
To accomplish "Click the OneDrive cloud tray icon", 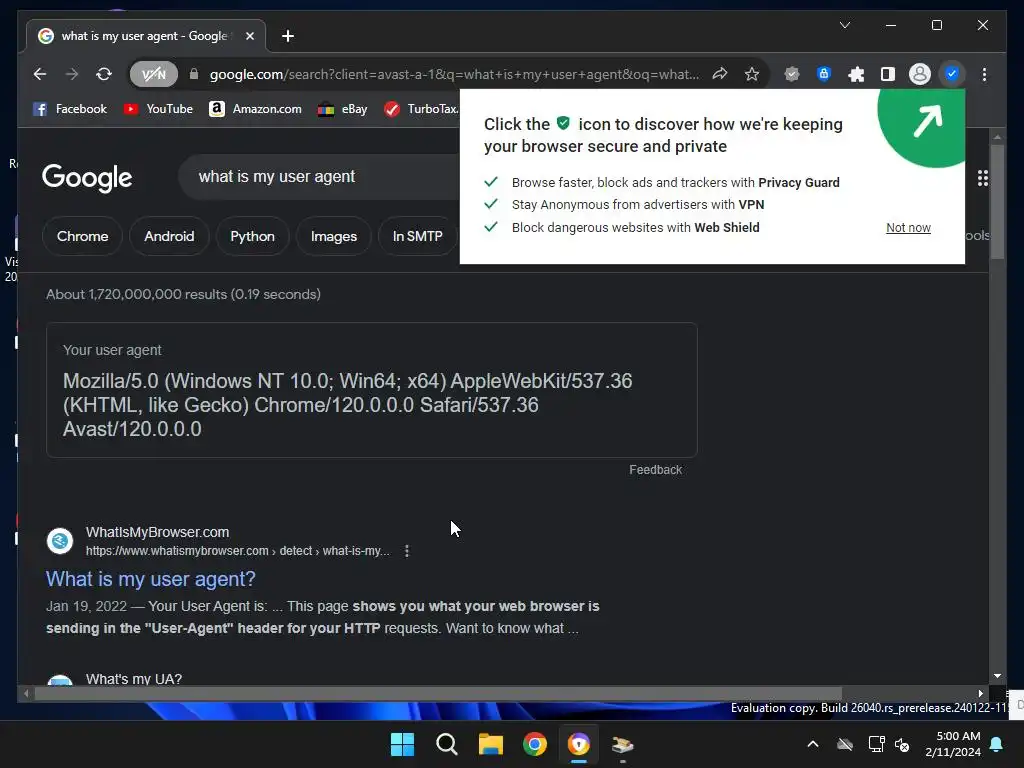I will coord(845,744).
